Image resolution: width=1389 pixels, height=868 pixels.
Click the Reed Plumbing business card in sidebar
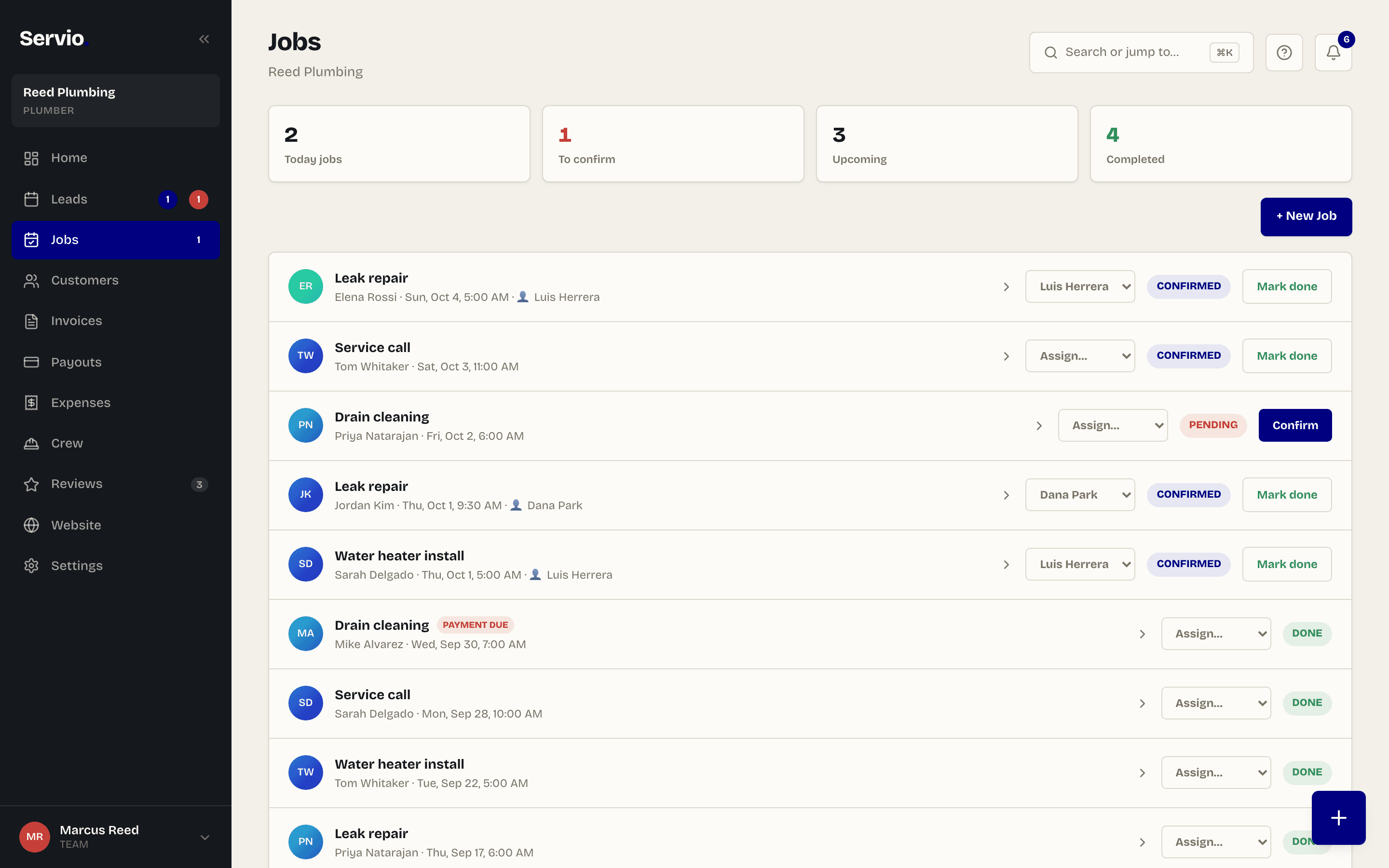115,100
